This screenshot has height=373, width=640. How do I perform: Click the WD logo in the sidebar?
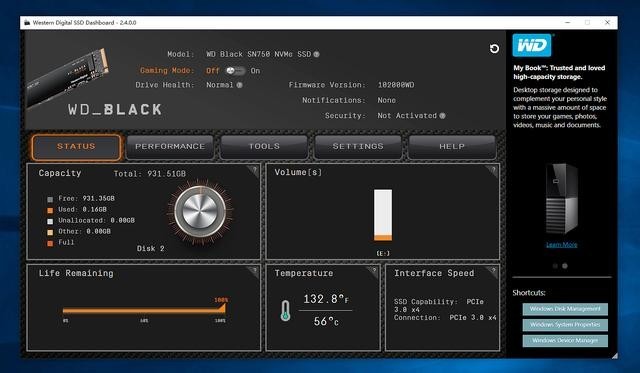pos(532,45)
